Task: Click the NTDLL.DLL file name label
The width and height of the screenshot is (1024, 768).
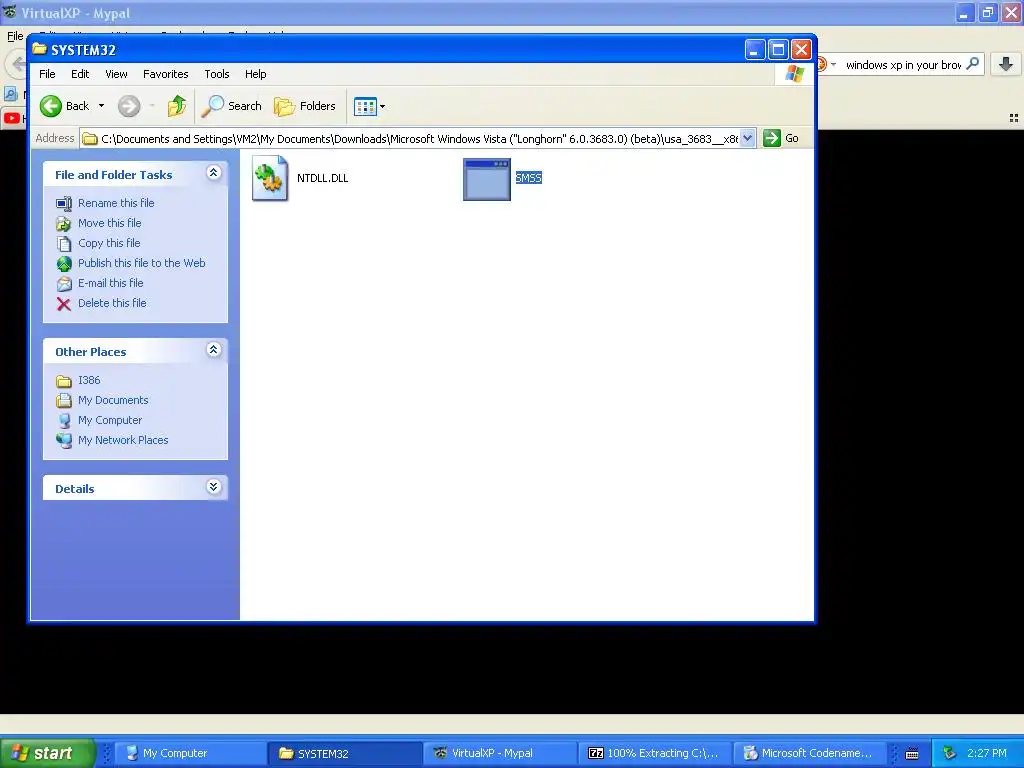Action: (x=323, y=178)
